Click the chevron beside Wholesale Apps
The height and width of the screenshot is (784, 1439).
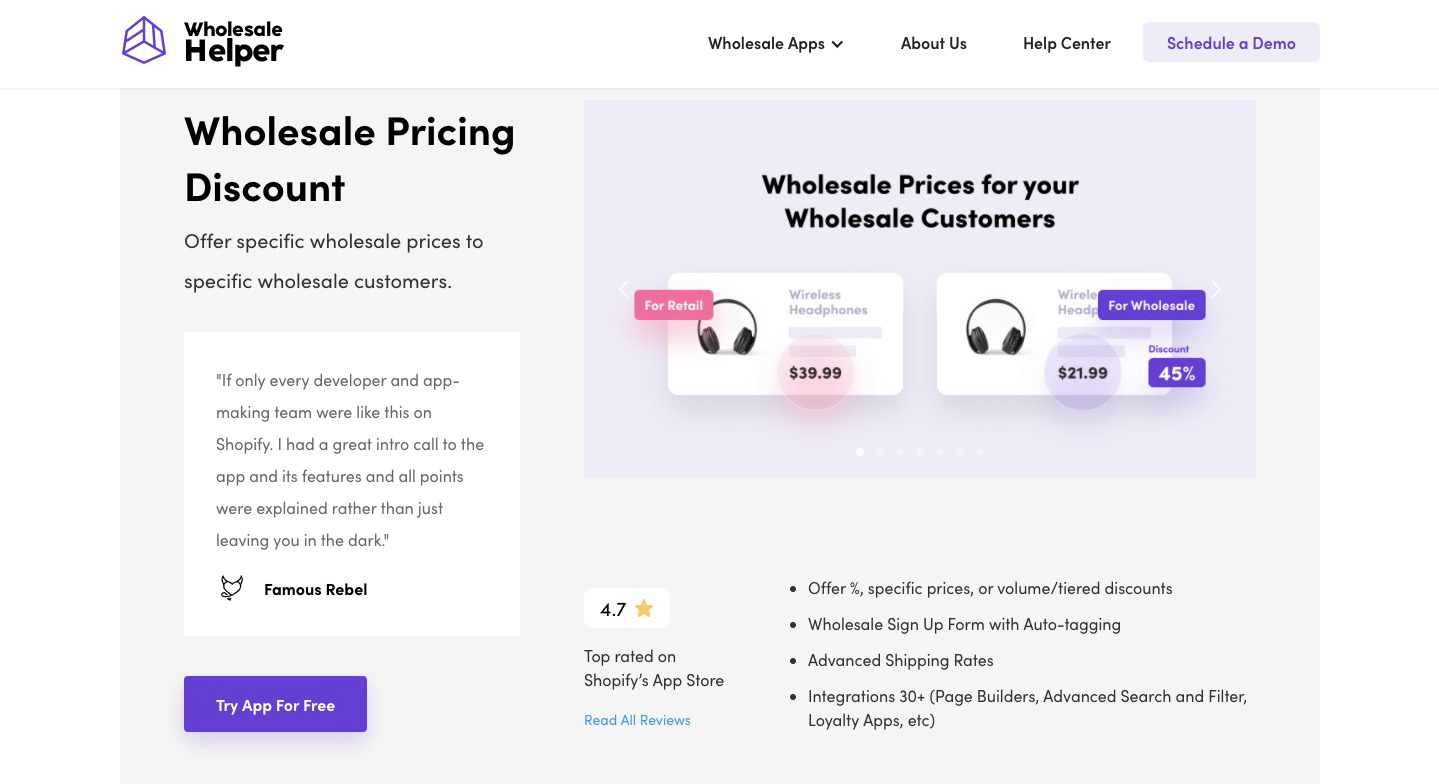click(837, 44)
